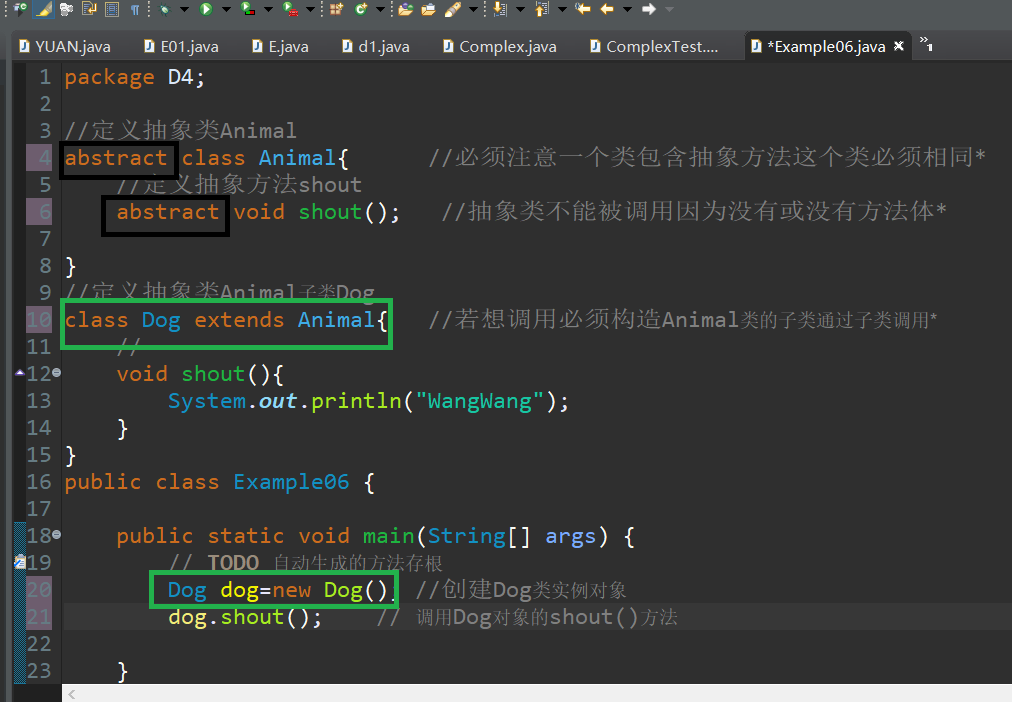Click line number 1 in the gutter

pos(45,77)
